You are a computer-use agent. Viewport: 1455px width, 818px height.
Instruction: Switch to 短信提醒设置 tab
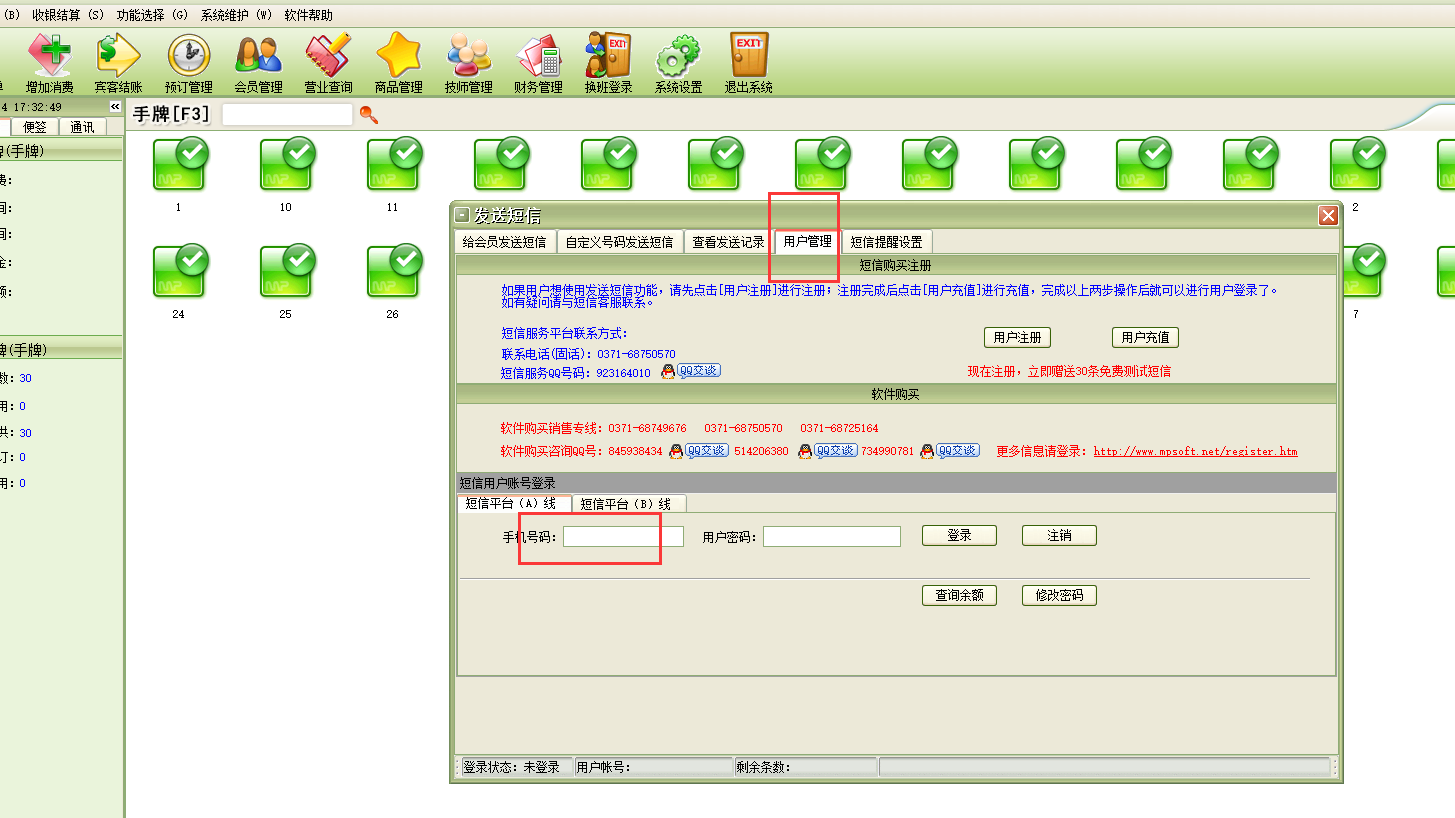[886, 242]
